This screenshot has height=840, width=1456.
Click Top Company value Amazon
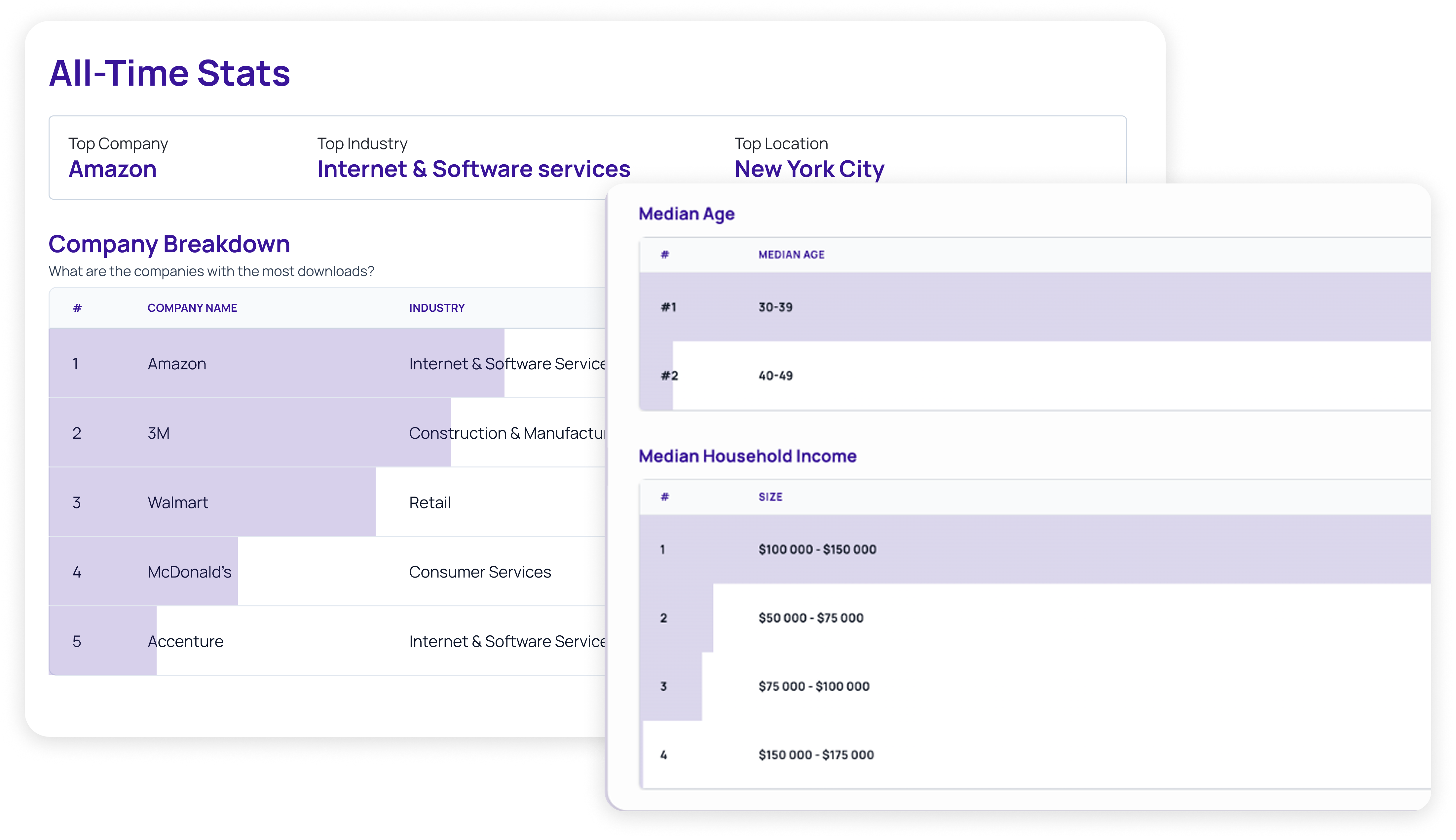[x=112, y=169]
